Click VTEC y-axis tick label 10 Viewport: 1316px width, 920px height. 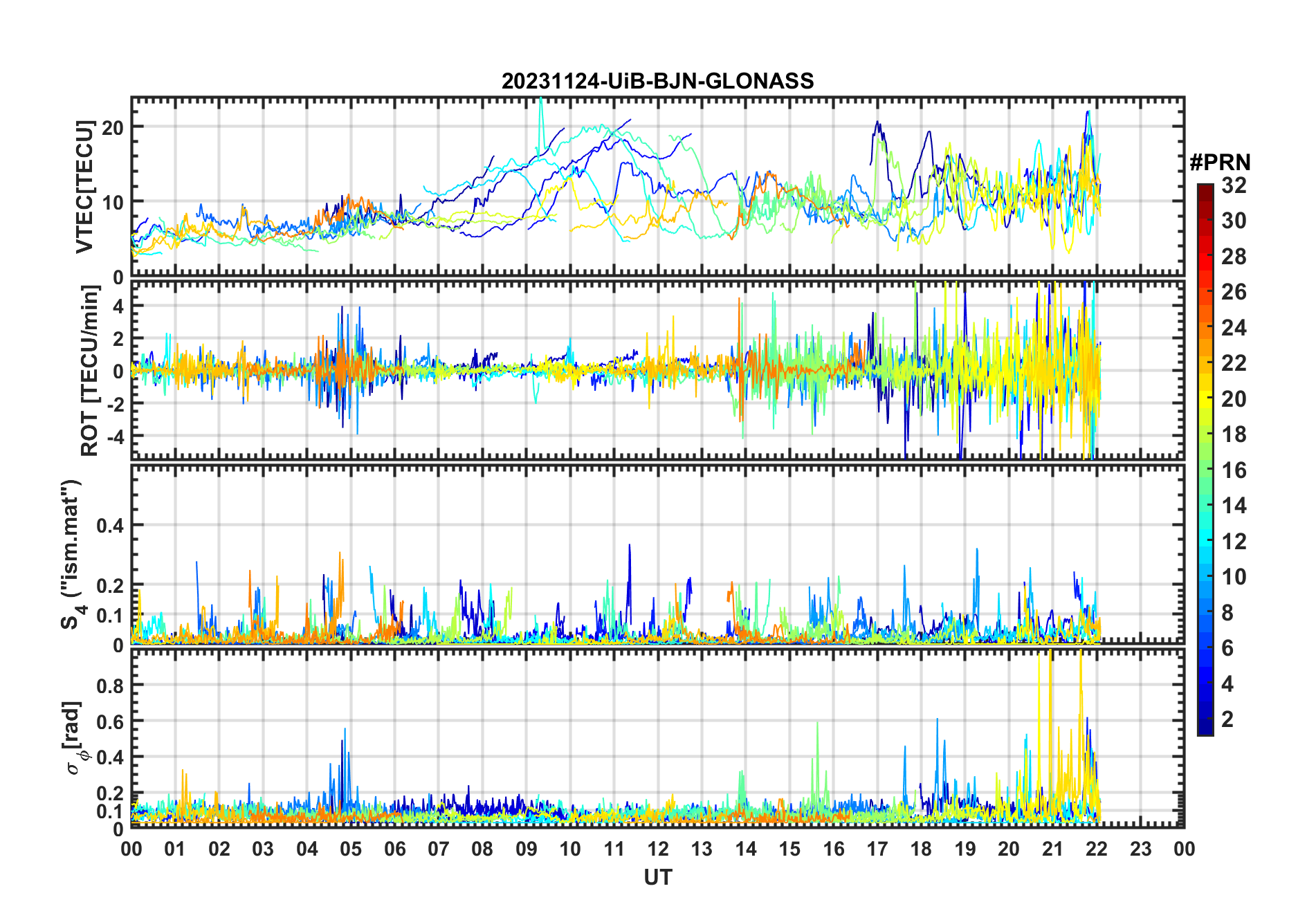(x=113, y=202)
